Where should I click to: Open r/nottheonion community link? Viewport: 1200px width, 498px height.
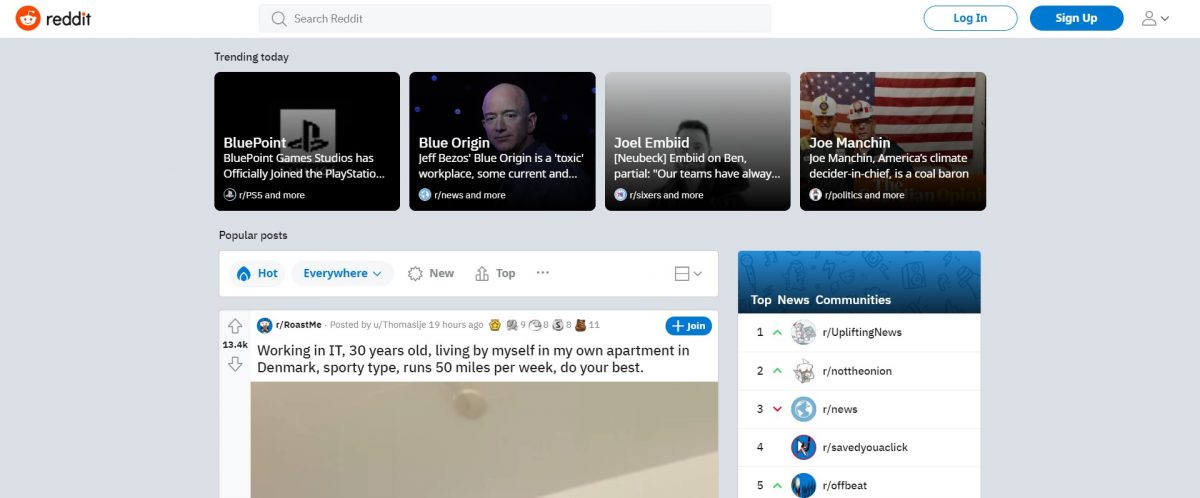click(857, 371)
